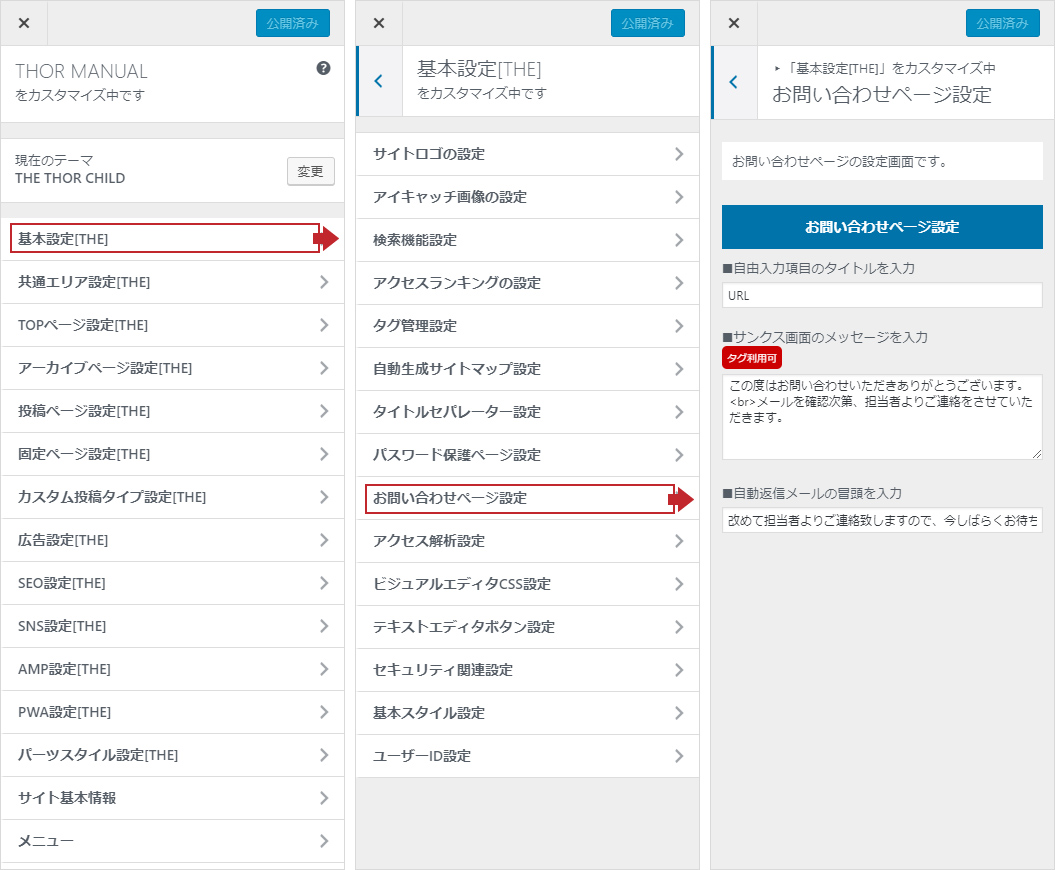Expand the 検索機能設定 chevron arrow
The height and width of the screenshot is (870, 1055).
pyautogui.click(x=679, y=240)
